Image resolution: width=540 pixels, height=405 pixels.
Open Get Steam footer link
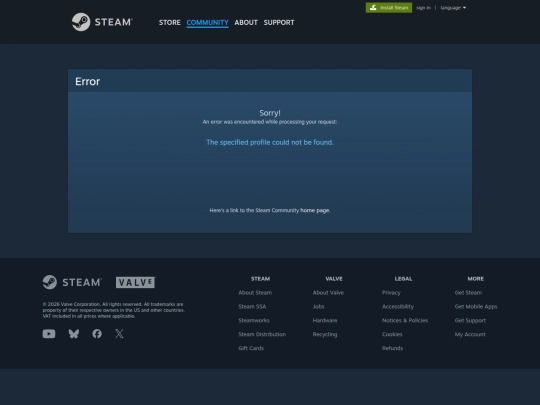pyautogui.click(x=468, y=292)
